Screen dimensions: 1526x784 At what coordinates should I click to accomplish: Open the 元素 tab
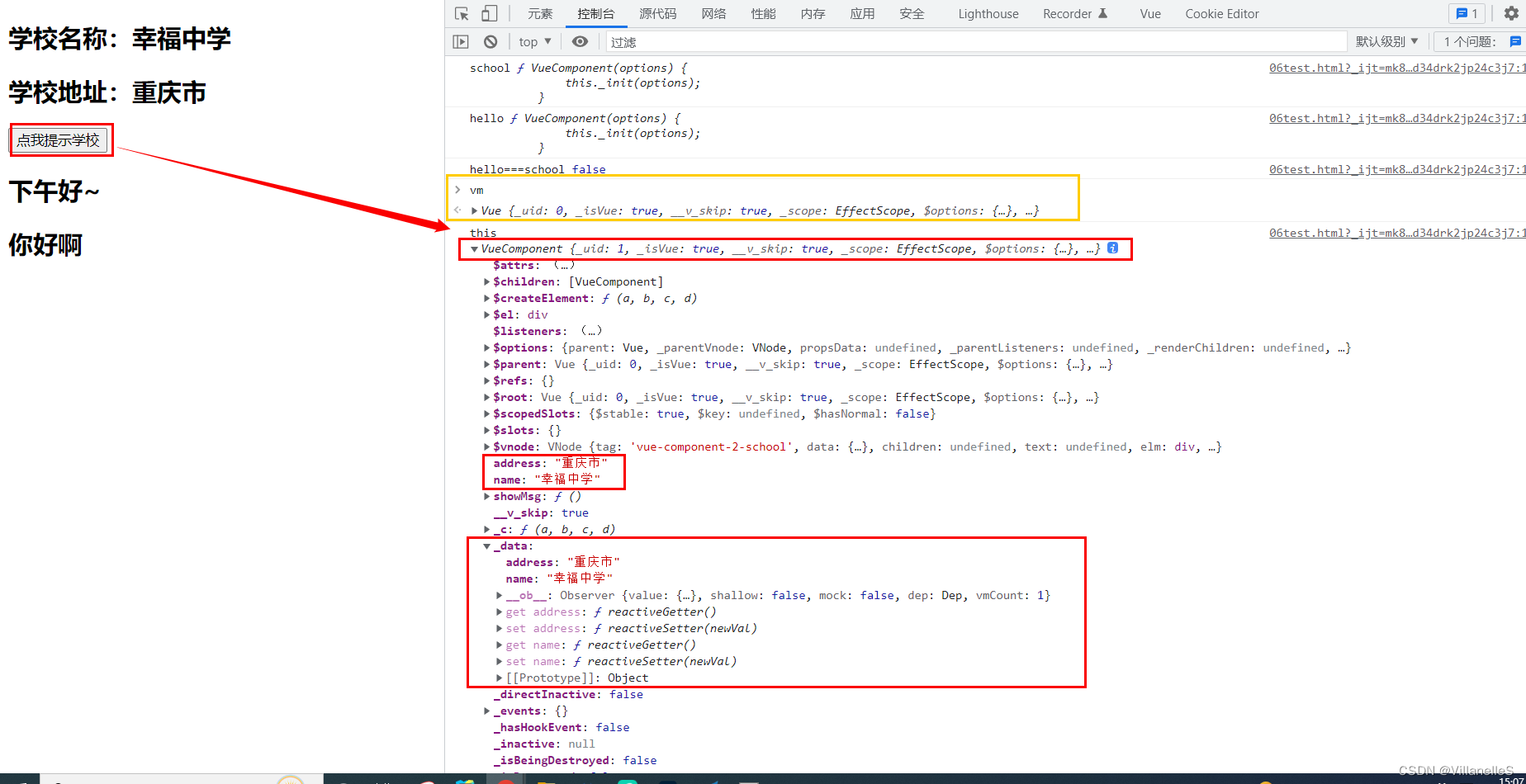point(540,14)
